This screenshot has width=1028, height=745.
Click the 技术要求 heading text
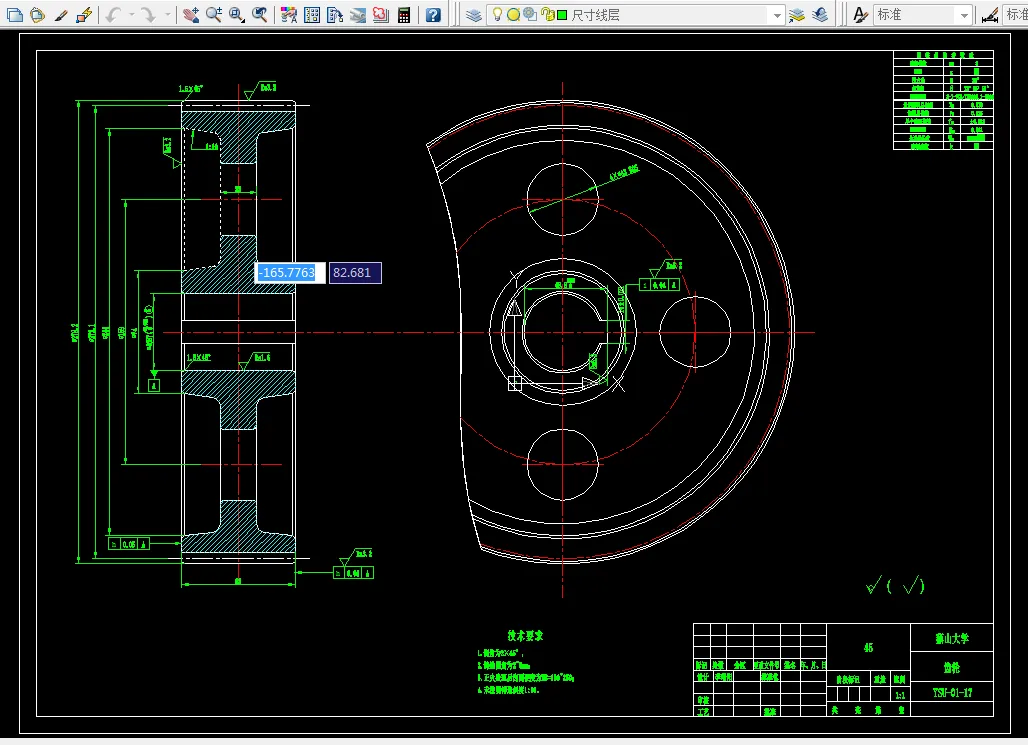[525, 635]
